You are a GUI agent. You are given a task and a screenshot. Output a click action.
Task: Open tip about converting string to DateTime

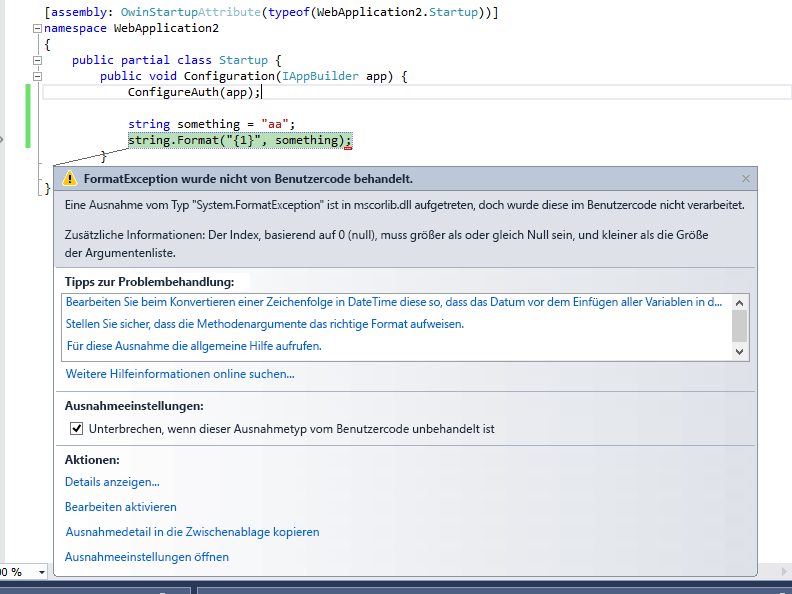click(393, 302)
